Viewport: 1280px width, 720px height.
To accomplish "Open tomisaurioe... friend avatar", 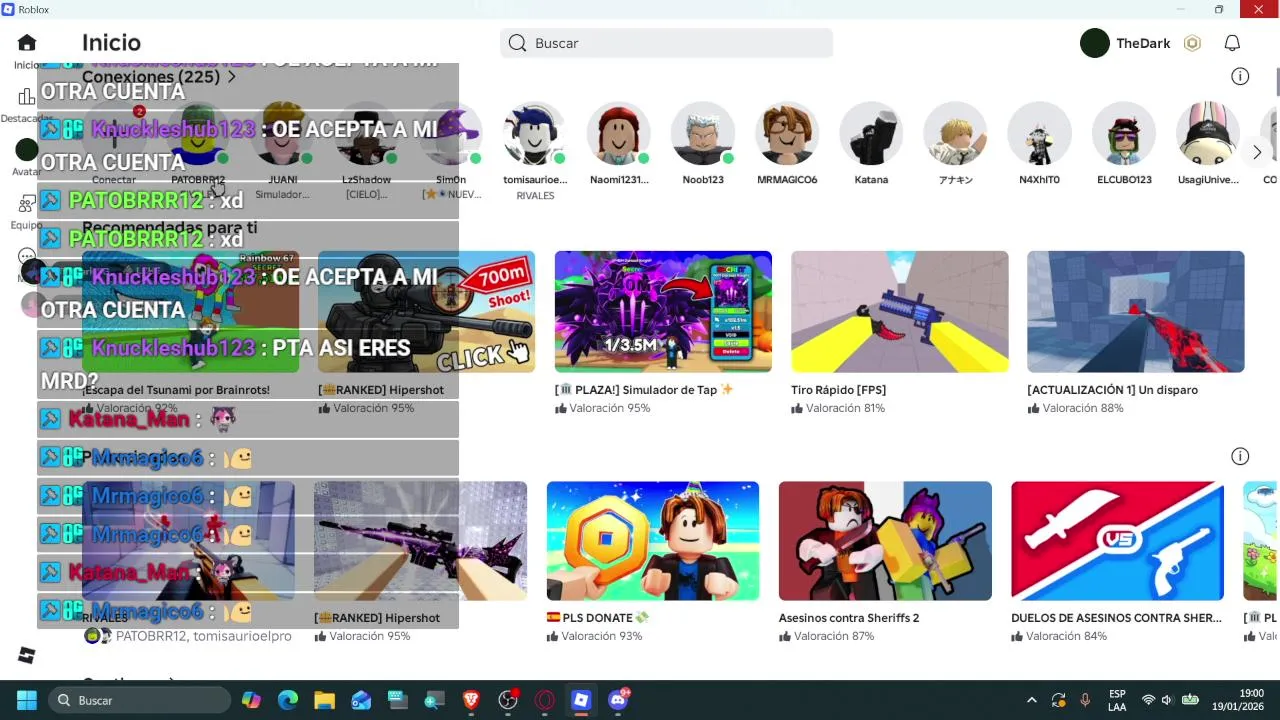I will (535, 133).
